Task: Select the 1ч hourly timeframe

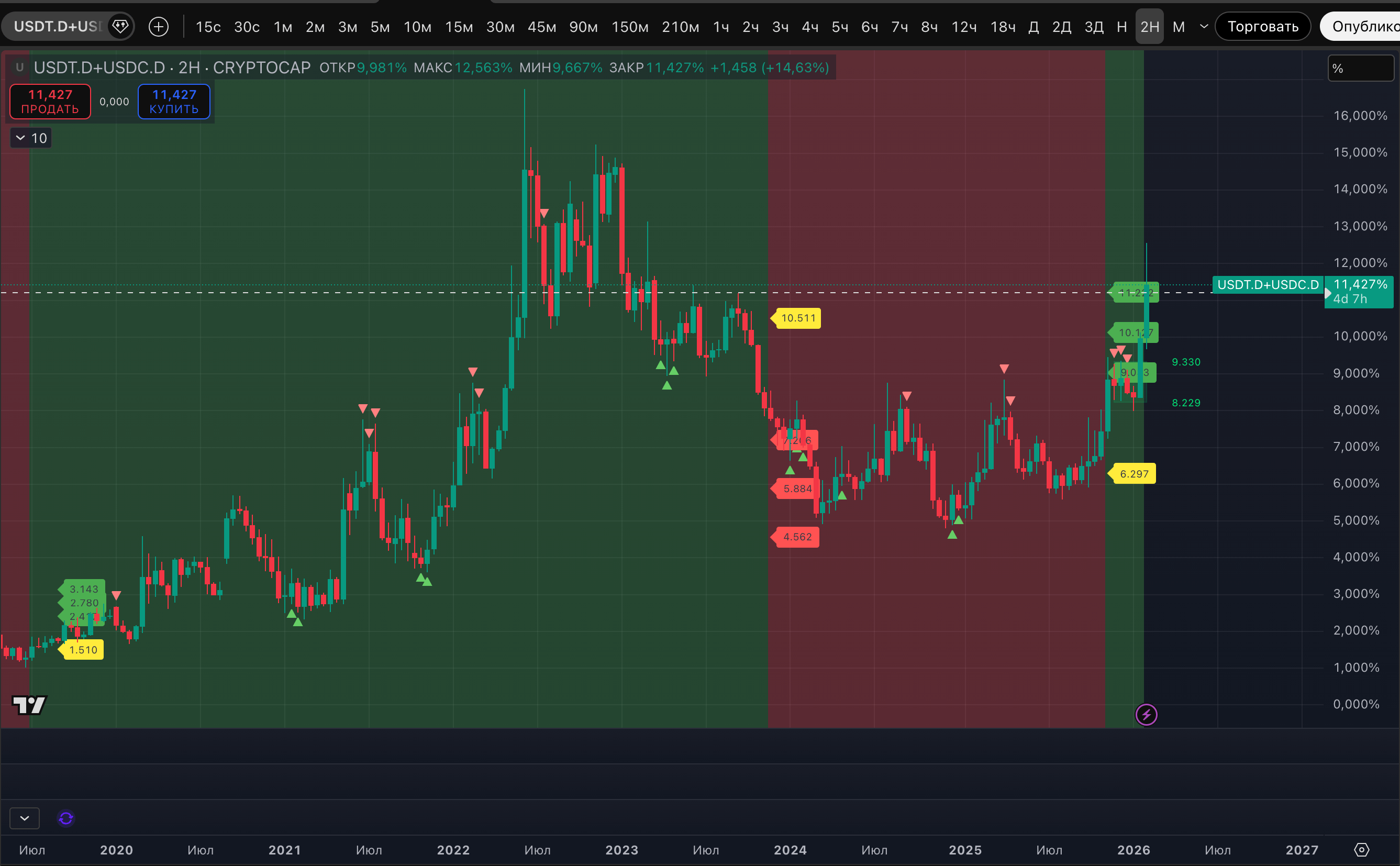Action: pyautogui.click(x=720, y=27)
